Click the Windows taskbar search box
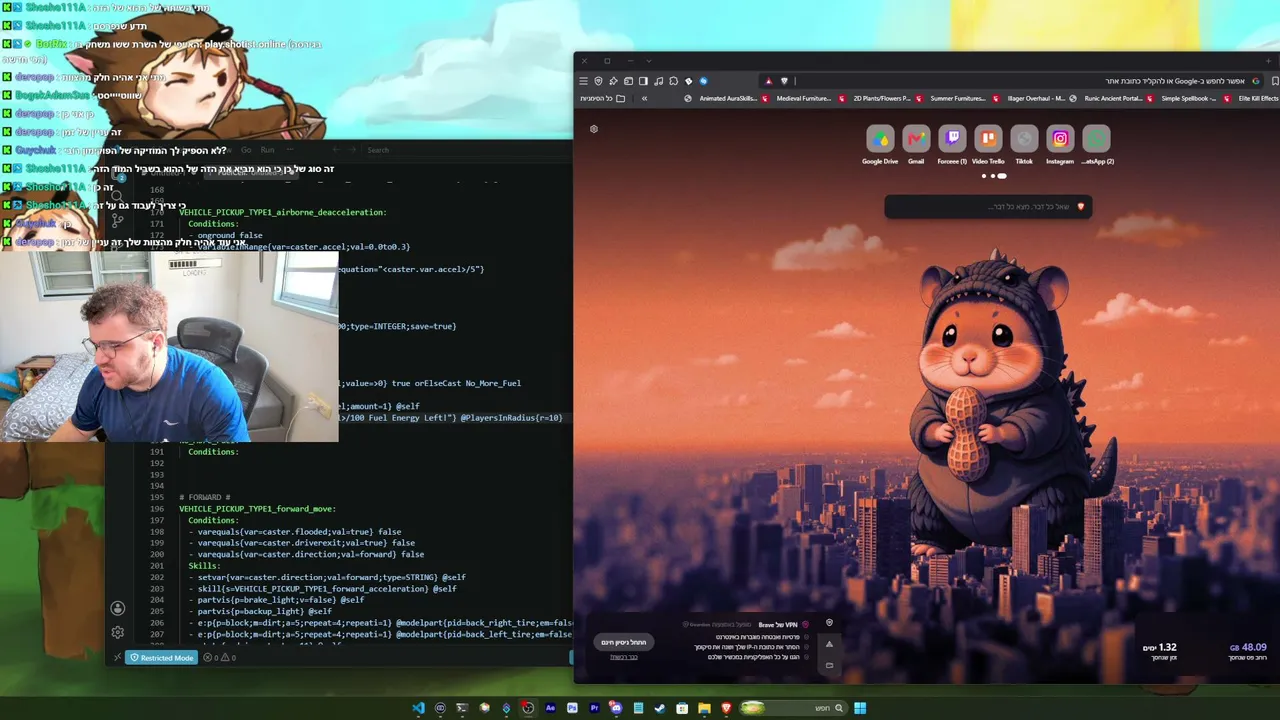 (793, 708)
